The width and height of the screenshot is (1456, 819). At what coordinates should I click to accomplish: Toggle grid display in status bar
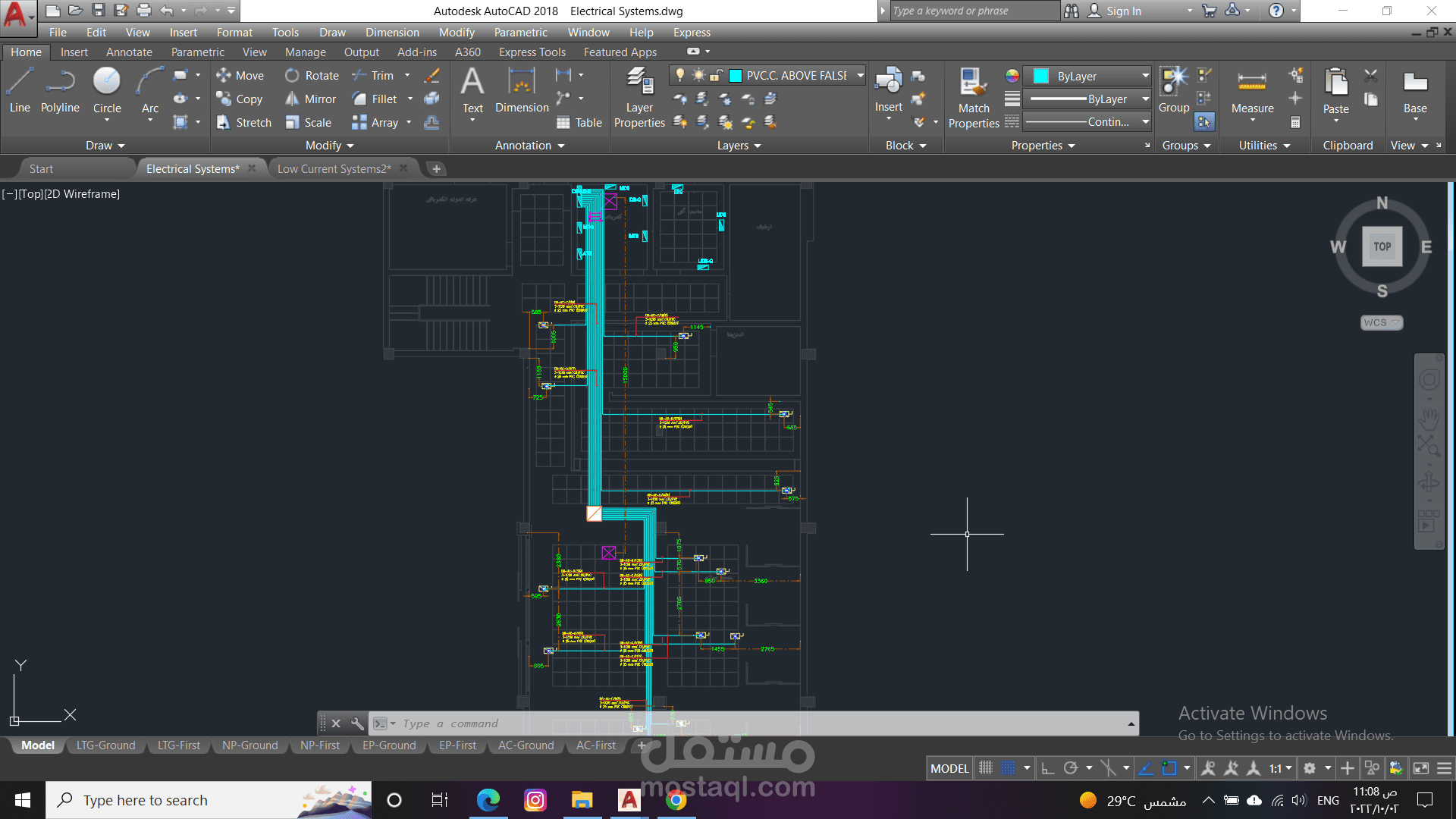[x=985, y=768]
